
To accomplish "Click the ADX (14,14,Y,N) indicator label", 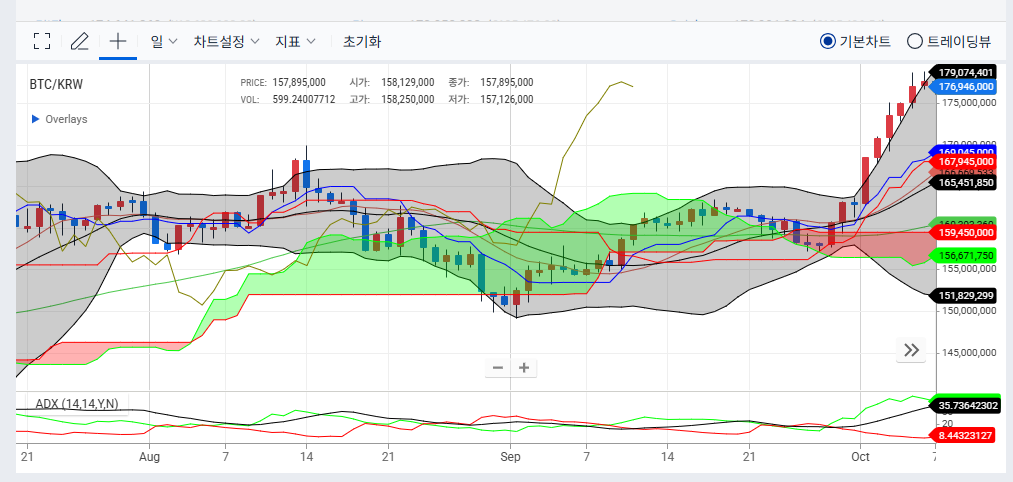I will [77, 404].
